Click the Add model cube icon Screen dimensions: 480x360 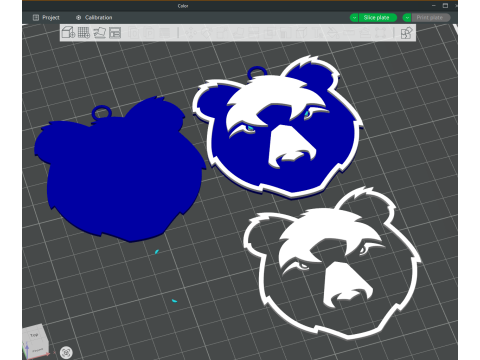click(x=68, y=32)
